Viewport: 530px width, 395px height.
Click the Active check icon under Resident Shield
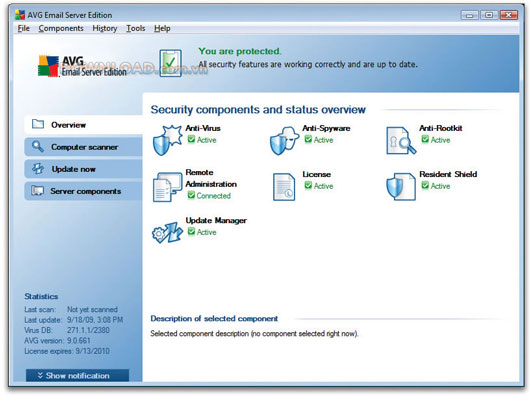coord(425,185)
